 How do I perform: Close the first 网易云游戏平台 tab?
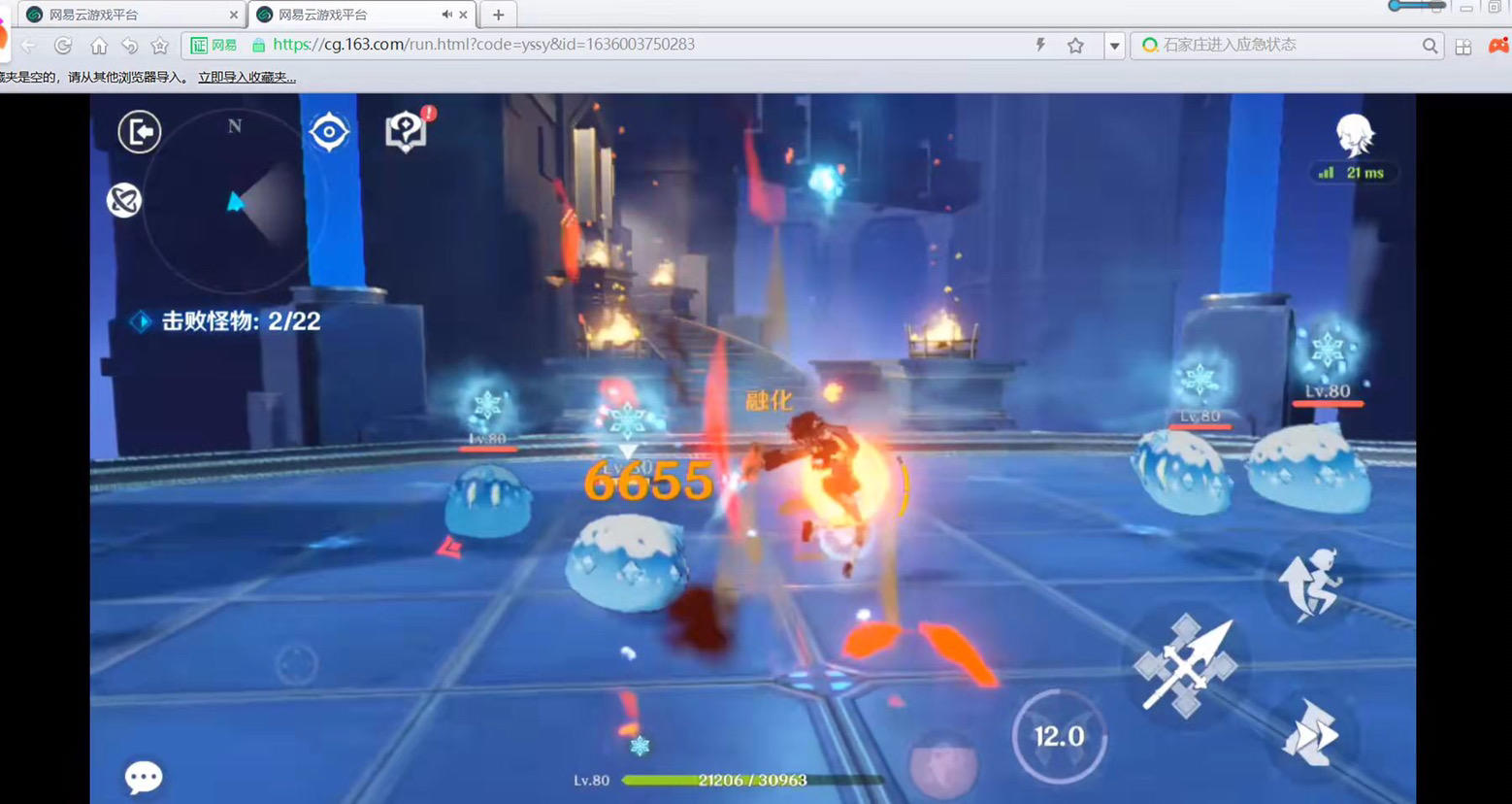point(234,15)
